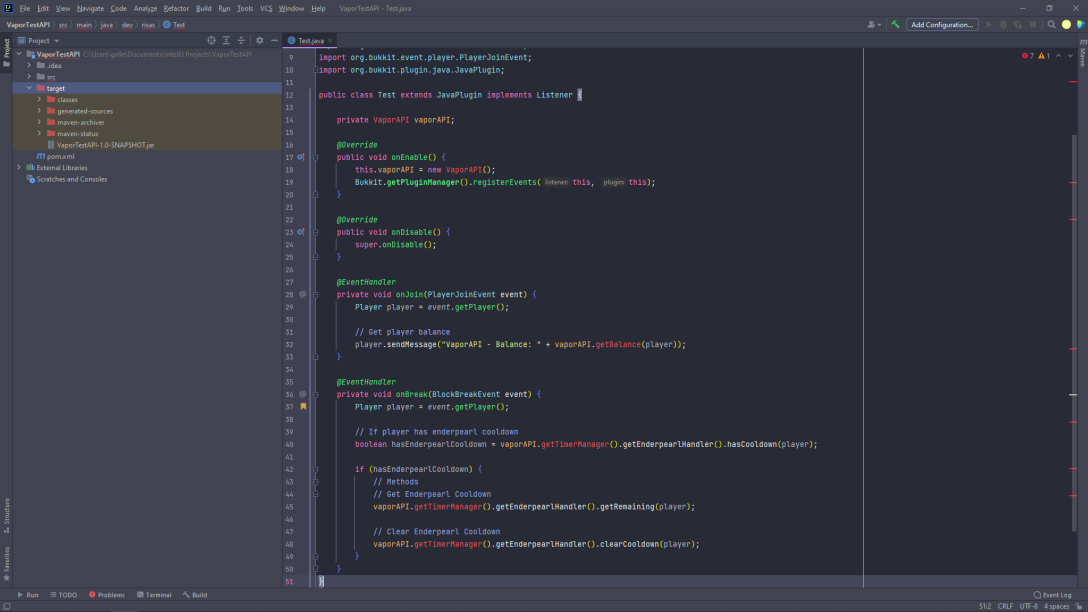Toggle the Run tool window button

[28, 595]
